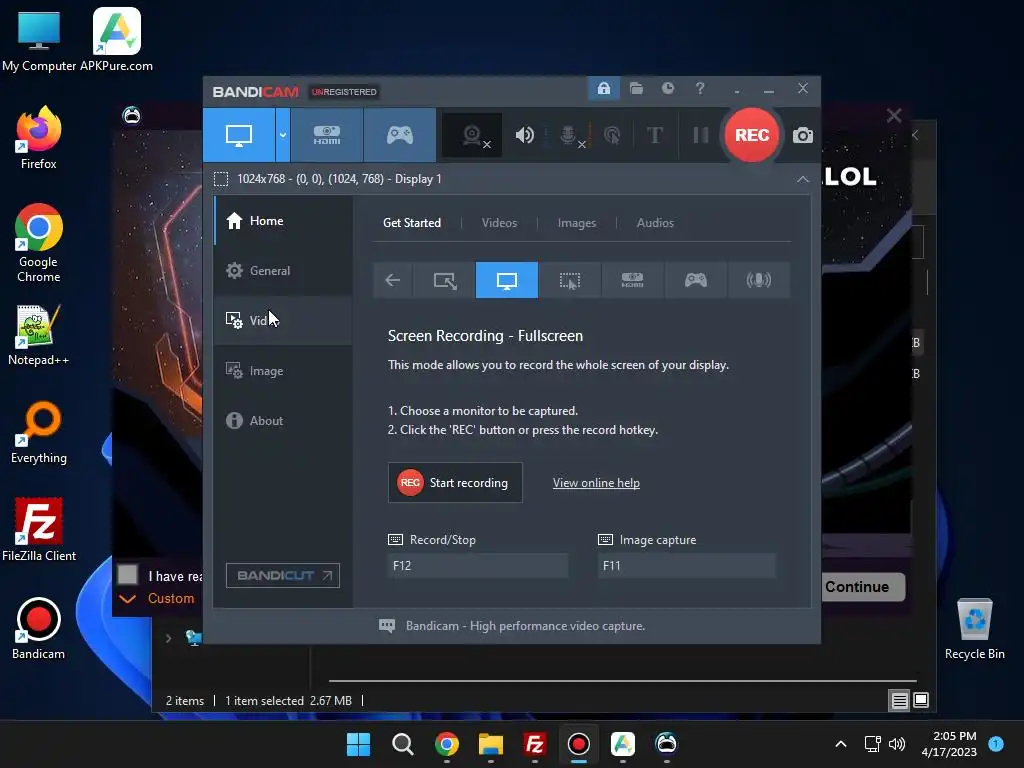Select rectangle-on-screen mode icon
1024x768 pixels.
(444, 280)
